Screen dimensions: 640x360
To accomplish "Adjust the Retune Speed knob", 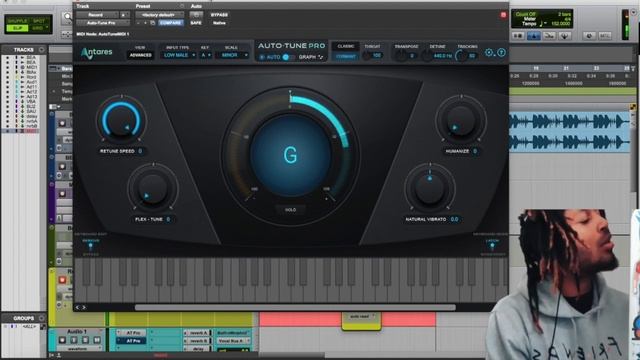I will pos(121,120).
